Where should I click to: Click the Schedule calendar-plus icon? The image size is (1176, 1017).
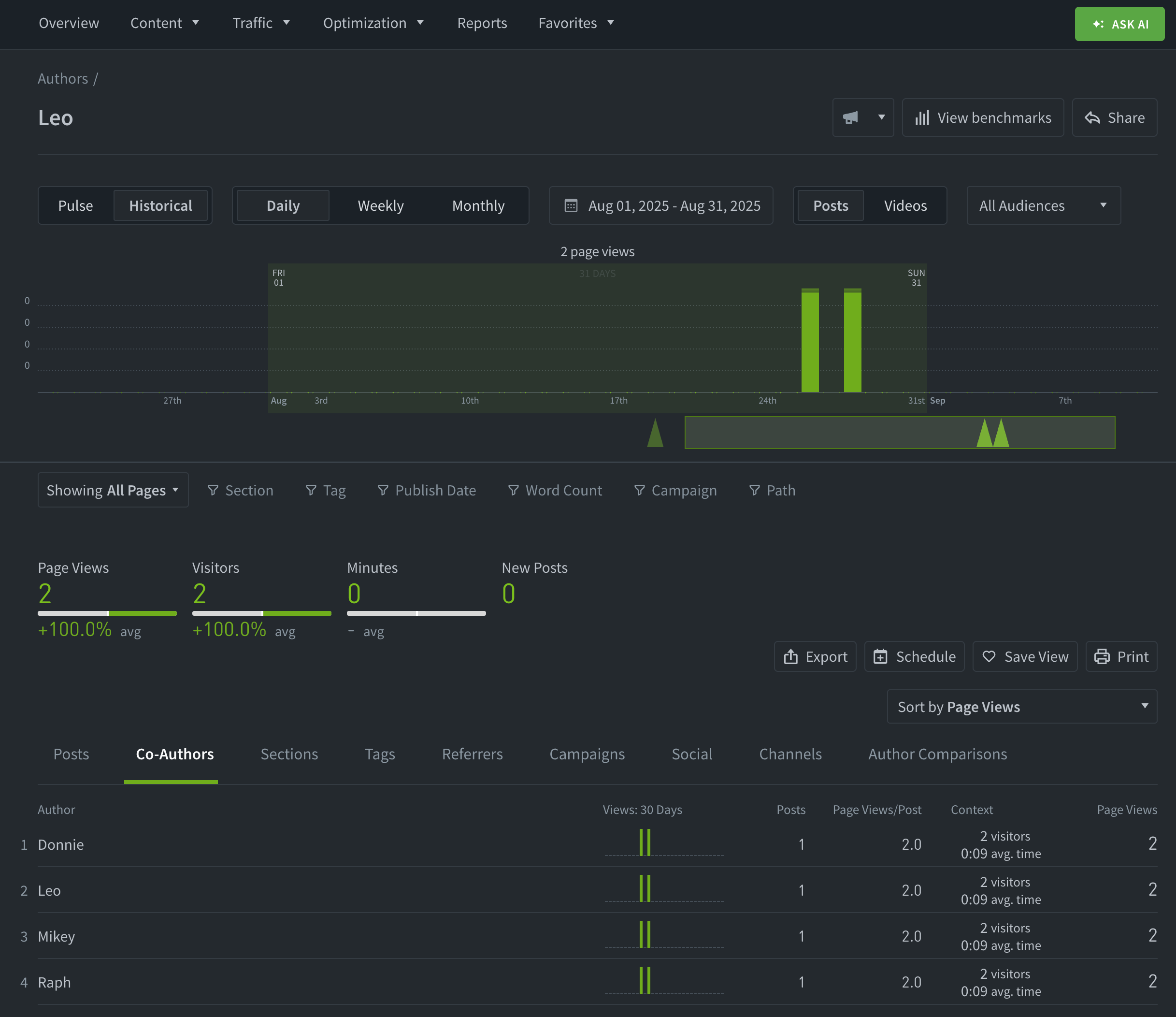[x=880, y=656]
